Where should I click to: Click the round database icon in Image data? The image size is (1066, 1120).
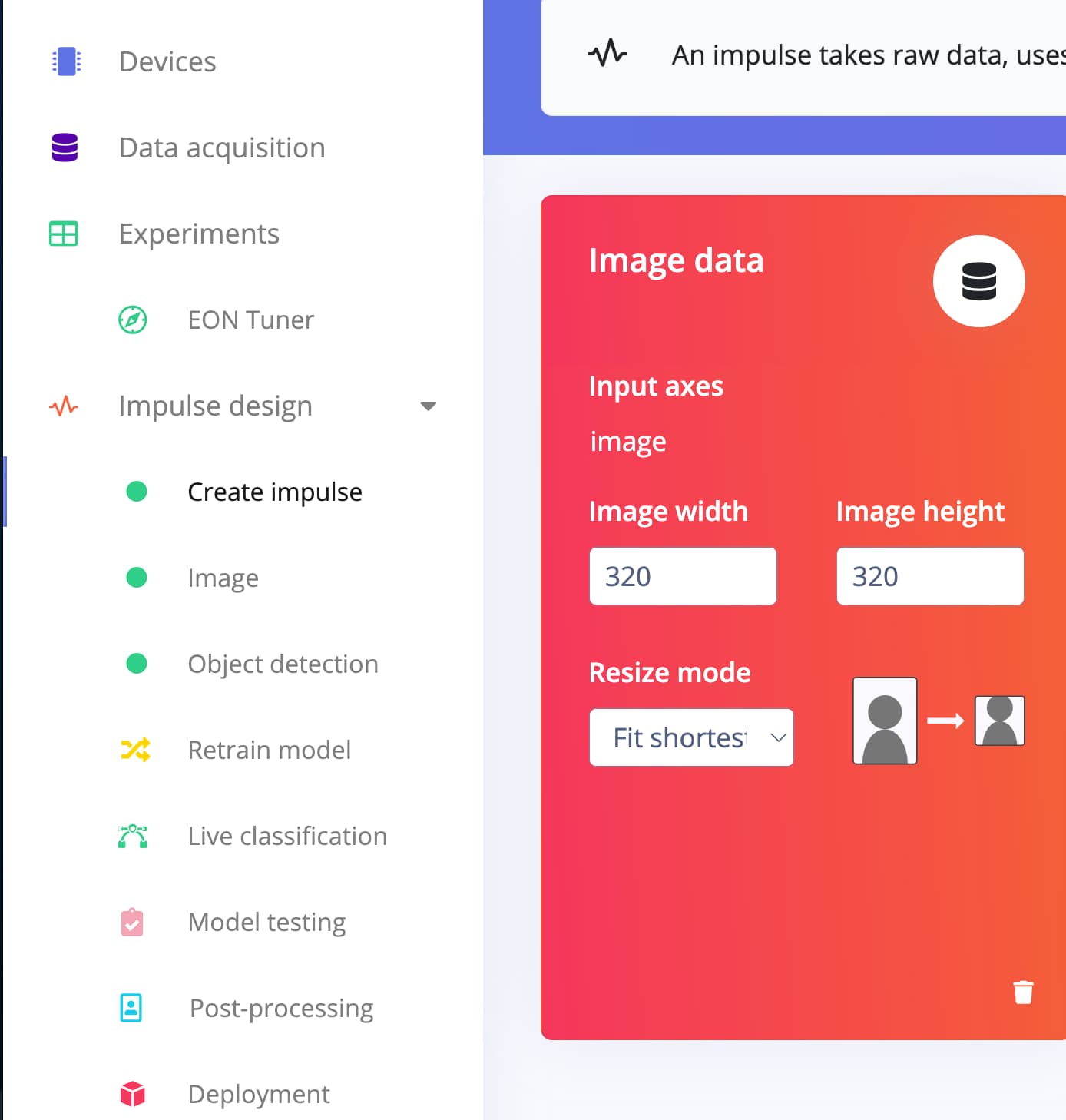point(978,281)
